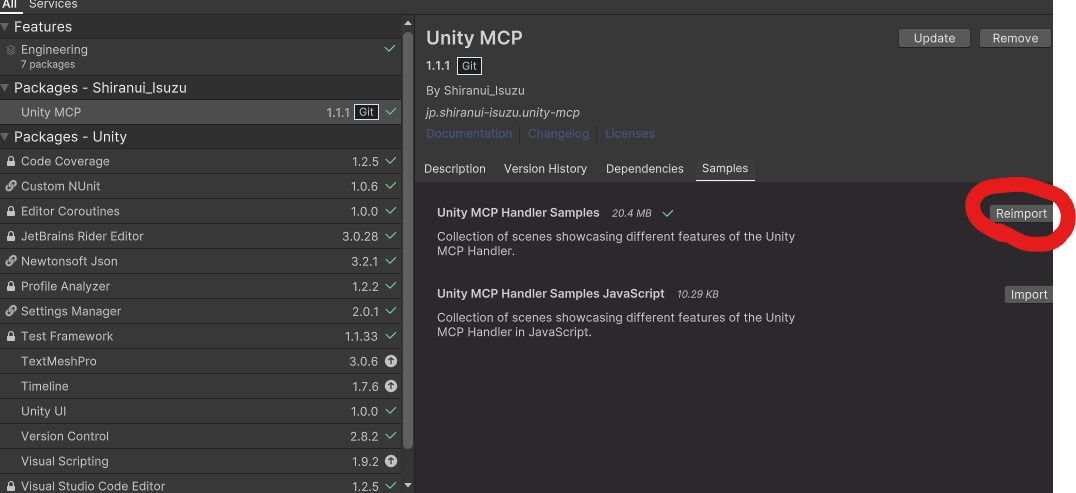
Task: Select the Editor Coroutines package
Action: 200,211
